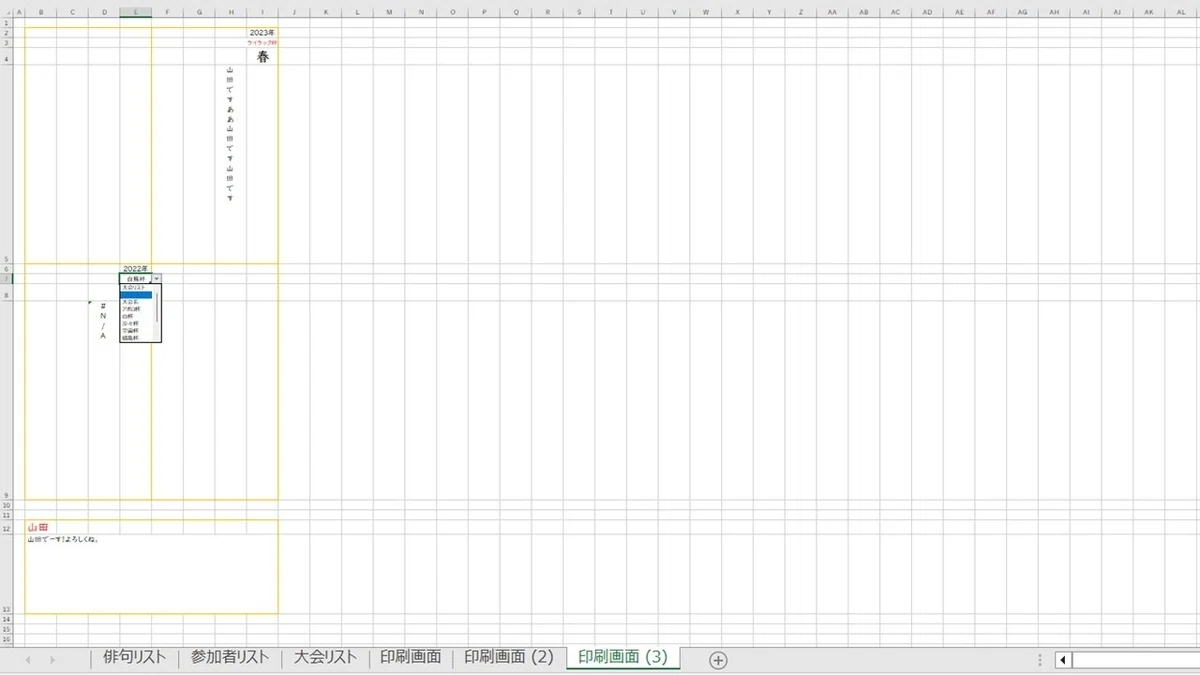Pick the blue highlighted blank dropdown entry
The height and width of the screenshot is (675, 1200).
click(x=137, y=295)
